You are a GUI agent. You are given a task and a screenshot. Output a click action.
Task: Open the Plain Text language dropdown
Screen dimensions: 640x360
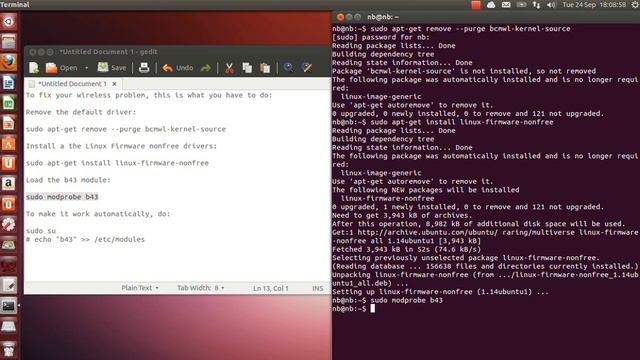point(140,288)
